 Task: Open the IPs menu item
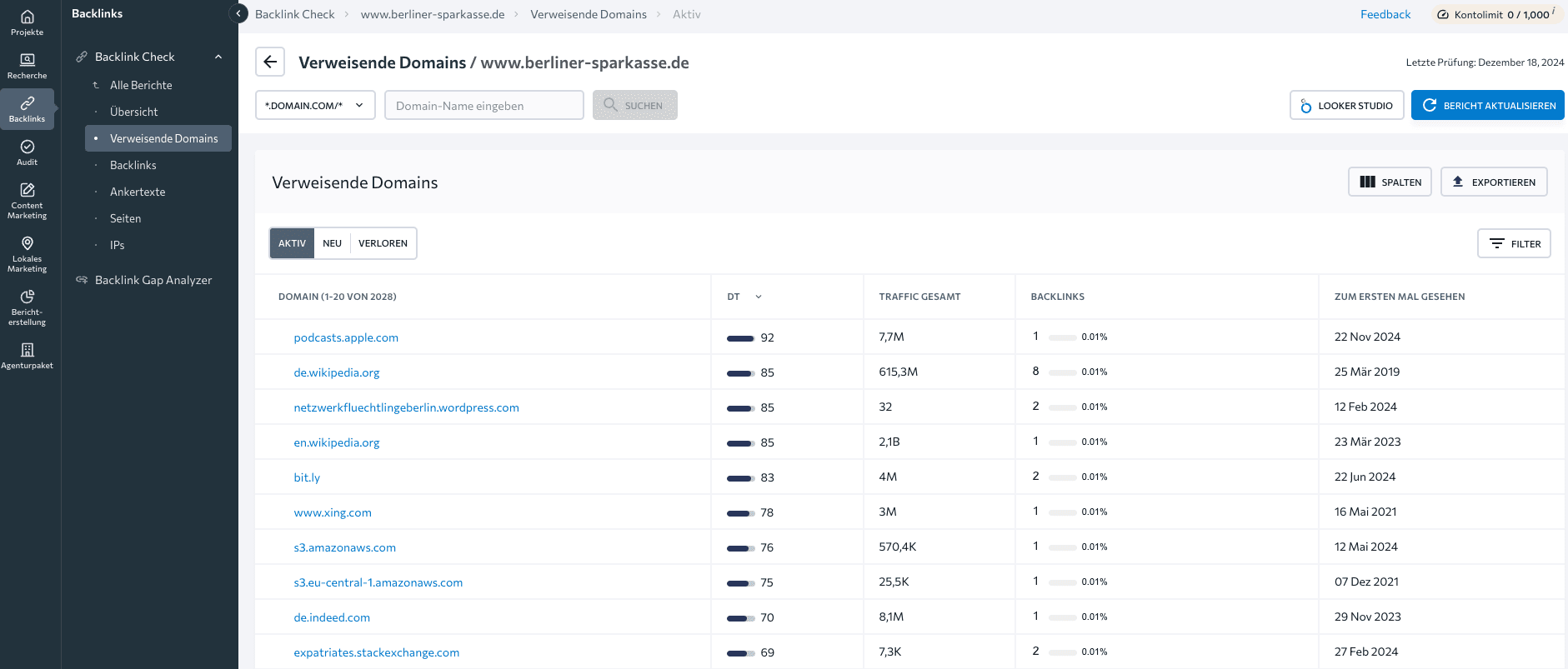[117, 245]
